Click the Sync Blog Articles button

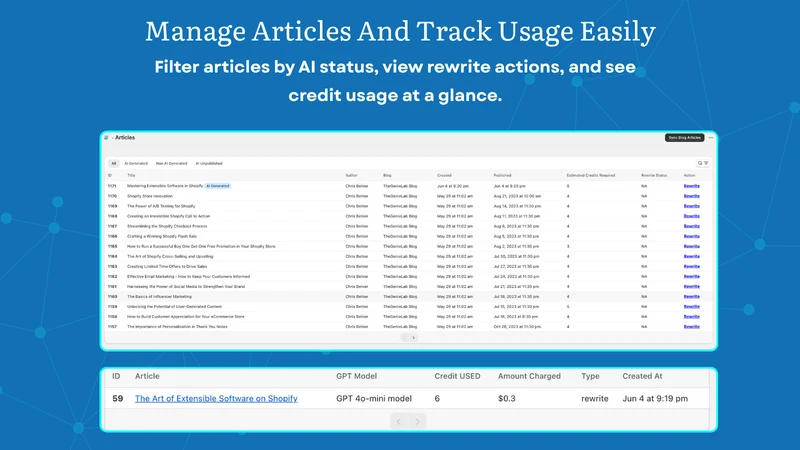tap(684, 138)
